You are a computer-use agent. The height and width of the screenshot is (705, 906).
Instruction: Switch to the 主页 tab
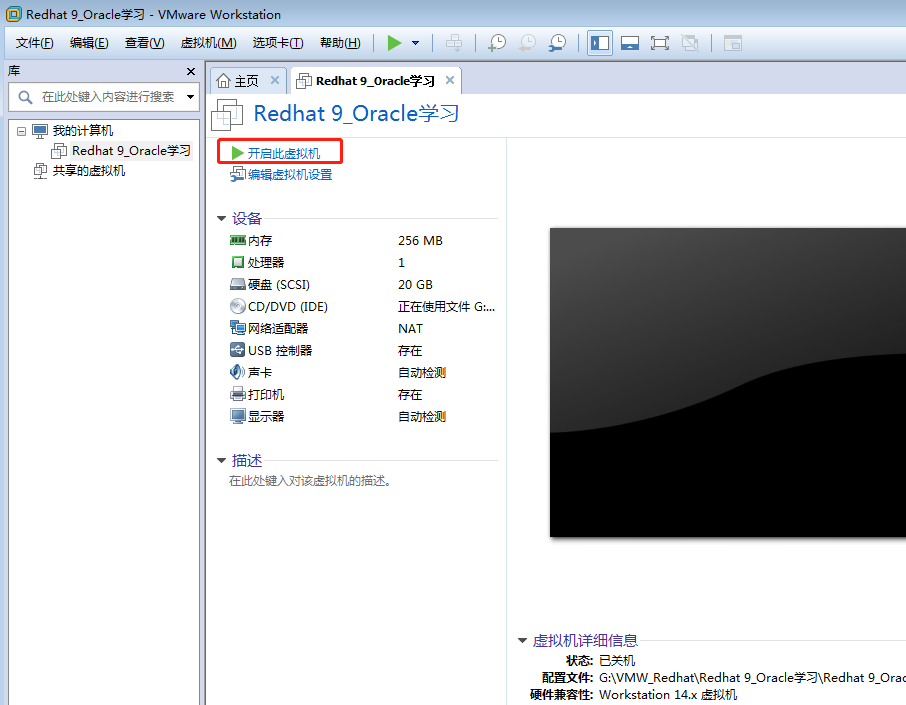tap(246, 81)
